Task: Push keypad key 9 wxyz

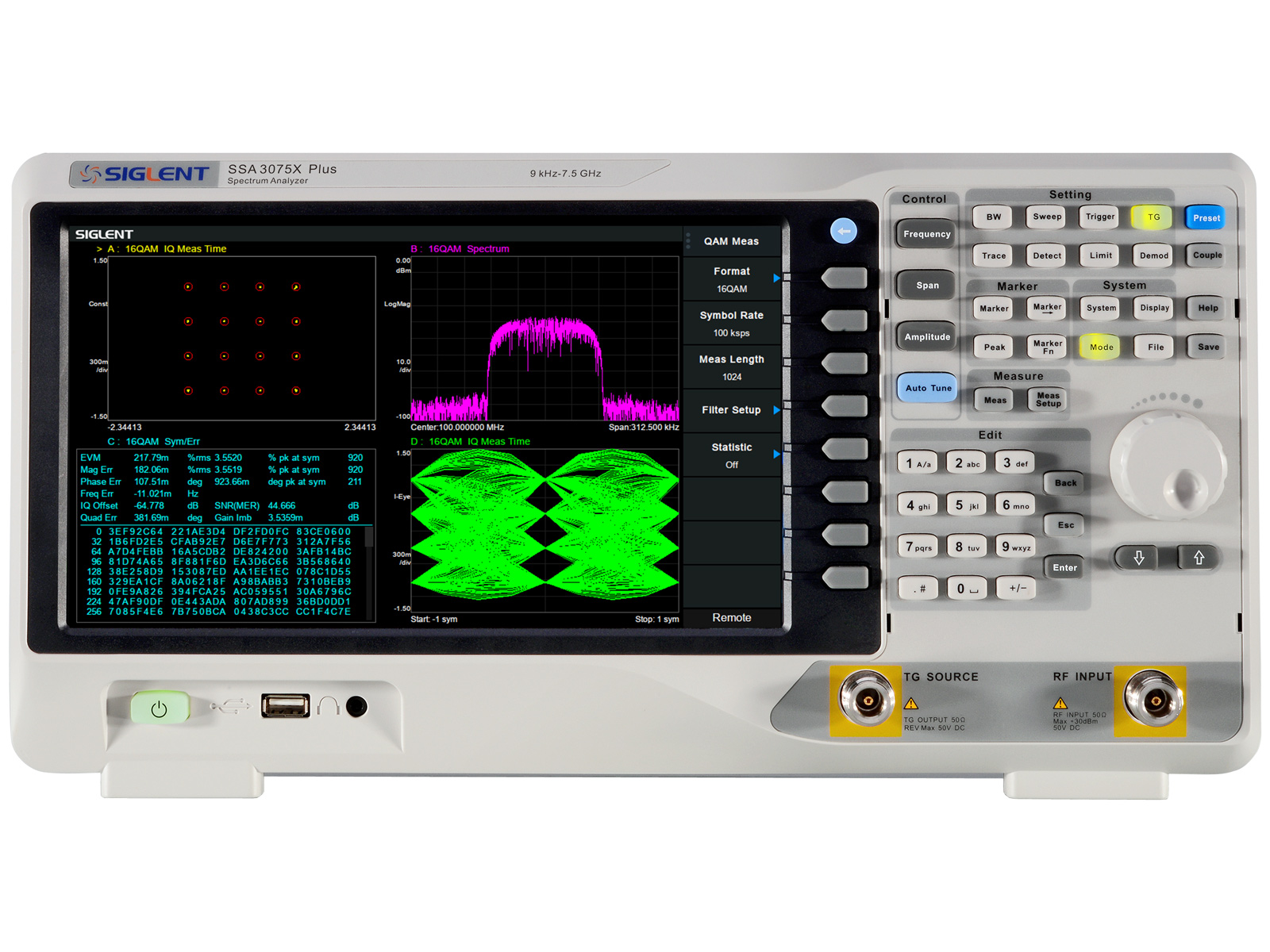Action: [x=1015, y=547]
